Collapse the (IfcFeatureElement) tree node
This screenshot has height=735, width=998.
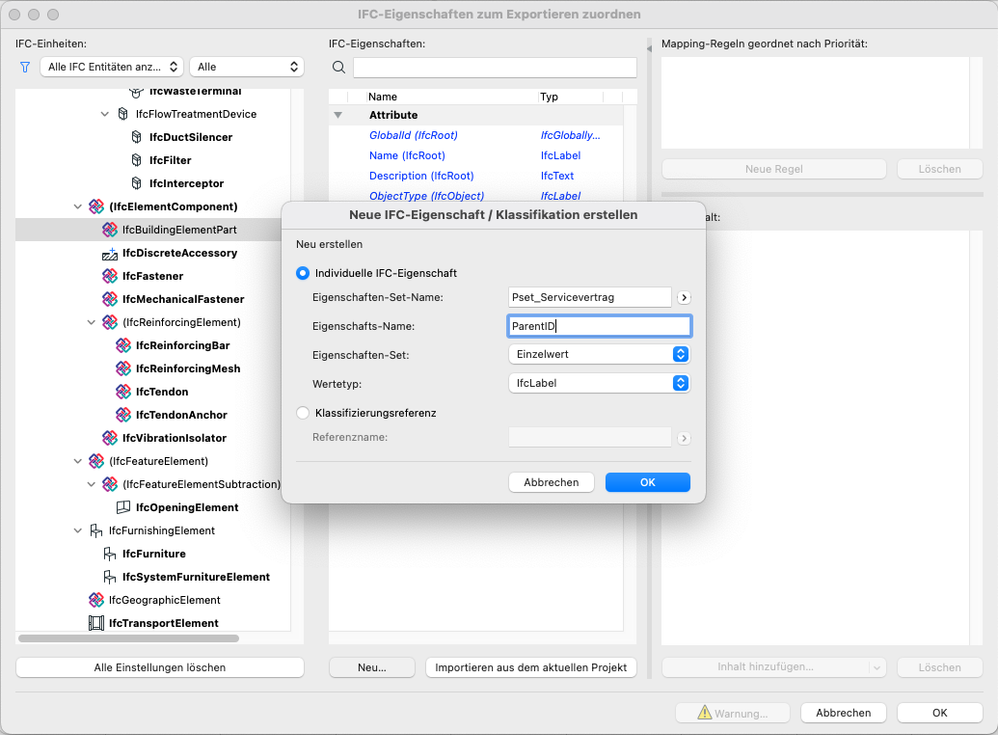pos(78,461)
